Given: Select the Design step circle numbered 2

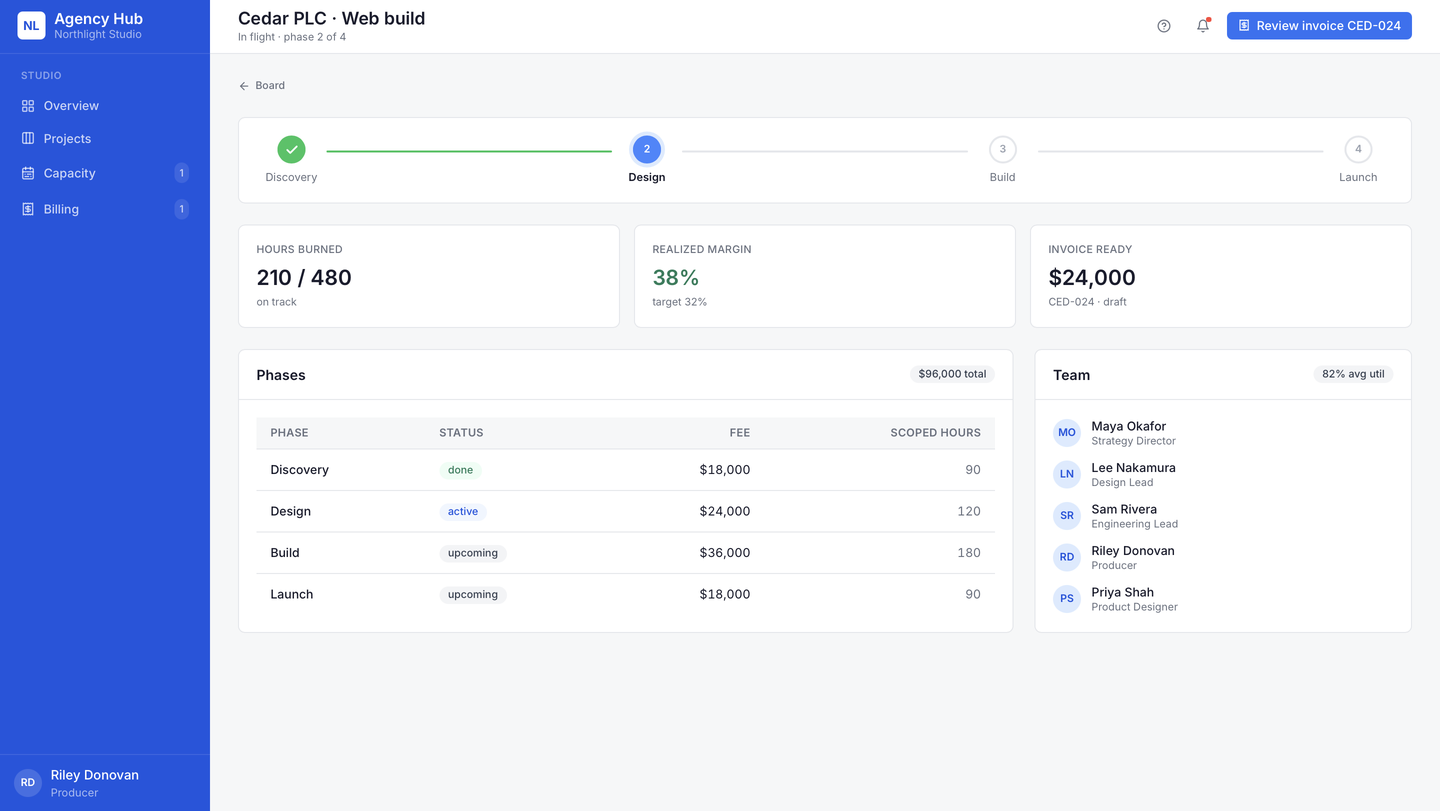Looking at the screenshot, I should coord(647,150).
